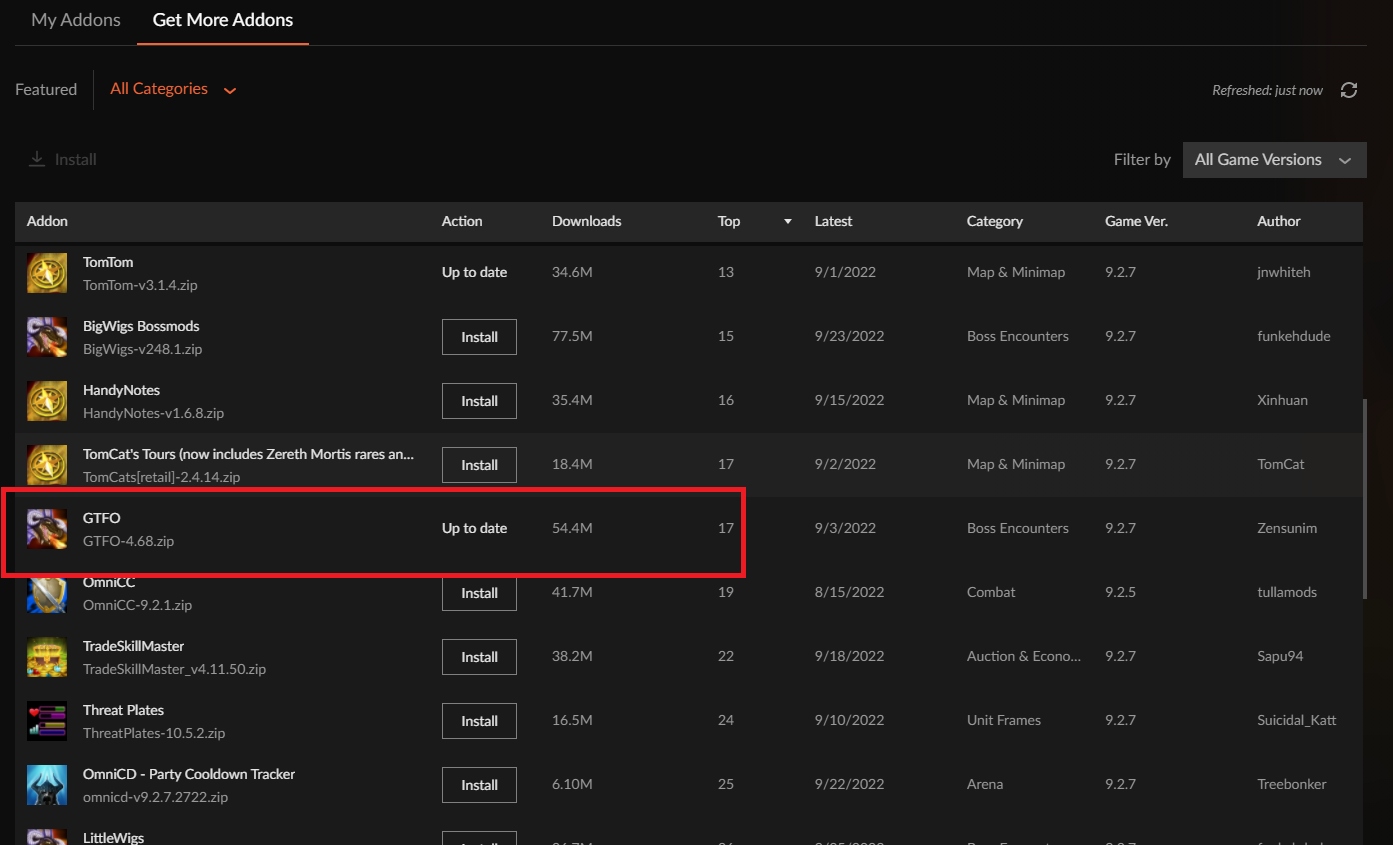Click the Arena category cell
1393x845 pixels.
(x=985, y=784)
